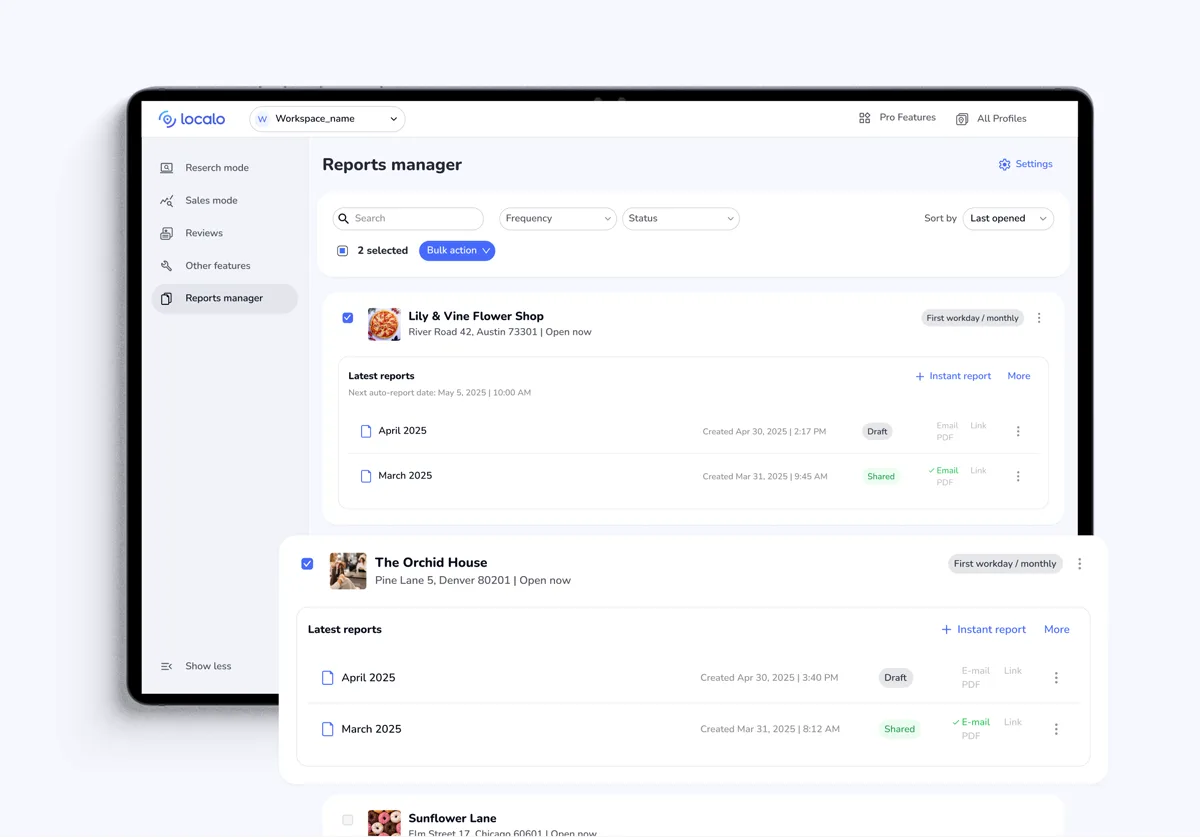Uncheck The Orchid House checkbox

pyautogui.click(x=307, y=564)
